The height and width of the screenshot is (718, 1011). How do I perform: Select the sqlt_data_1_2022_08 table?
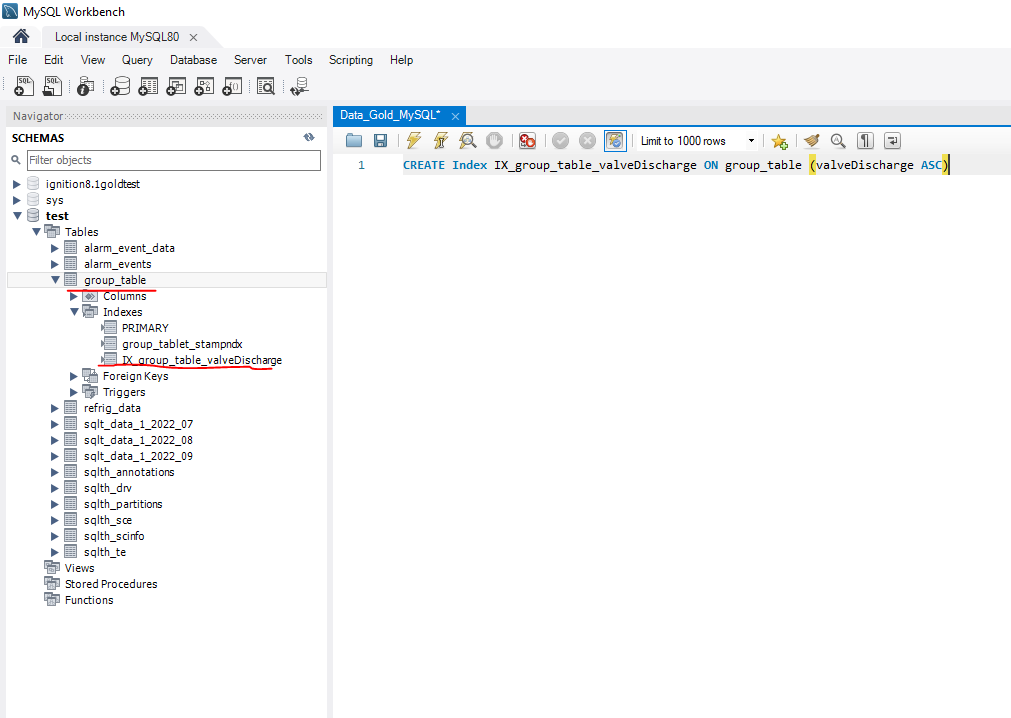pyautogui.click(x=138, y=440)
